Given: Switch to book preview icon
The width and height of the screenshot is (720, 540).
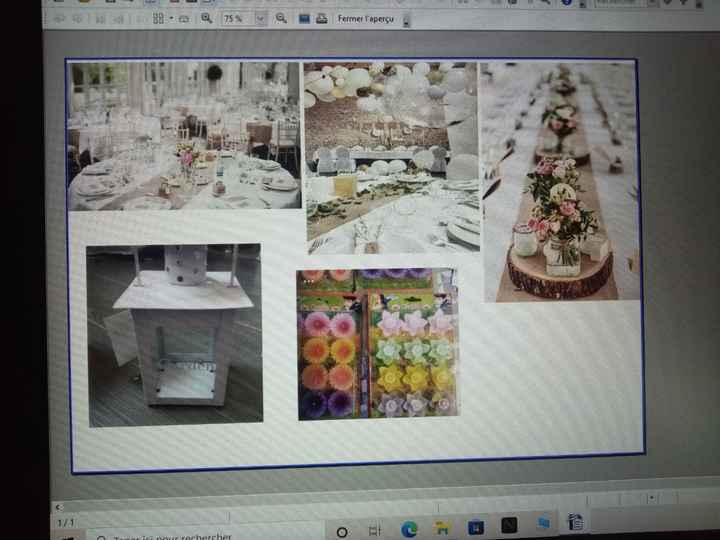Looking at the screenshot, I should pyautogui.click(x=185, y=18).
